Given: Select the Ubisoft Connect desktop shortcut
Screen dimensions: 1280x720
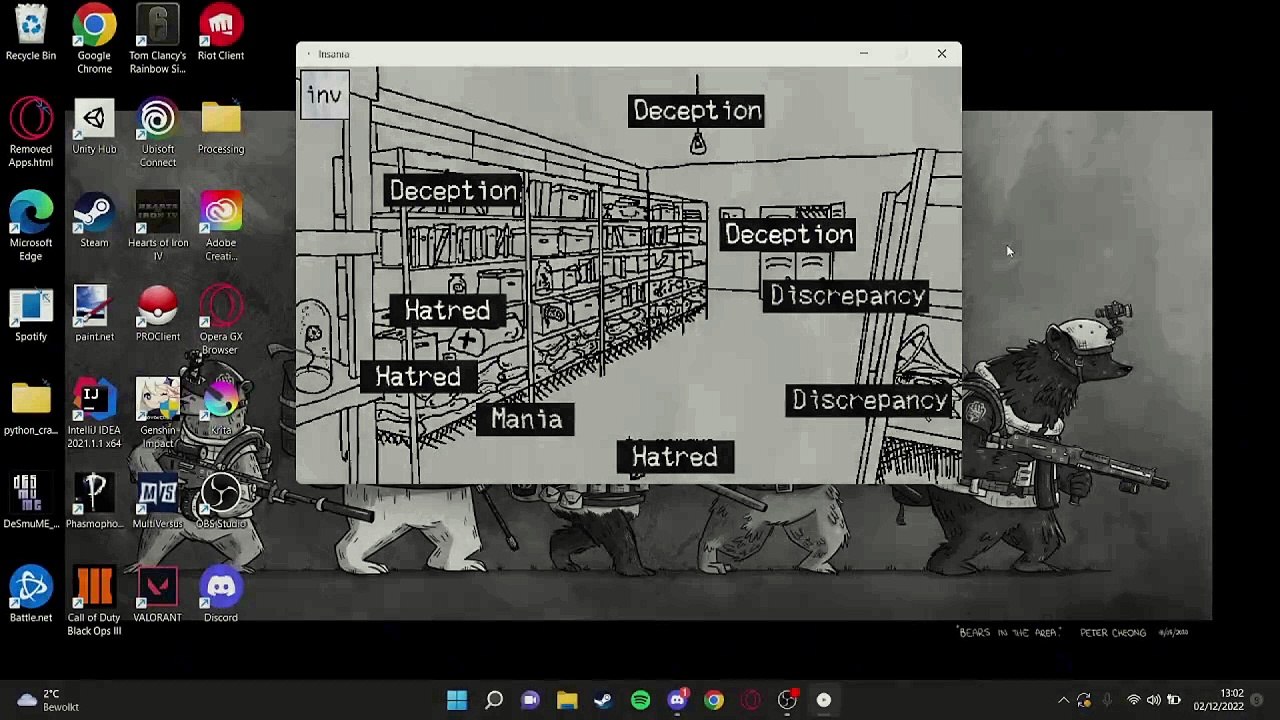Looking at the screenshot, I should click(x=157, y=133).
